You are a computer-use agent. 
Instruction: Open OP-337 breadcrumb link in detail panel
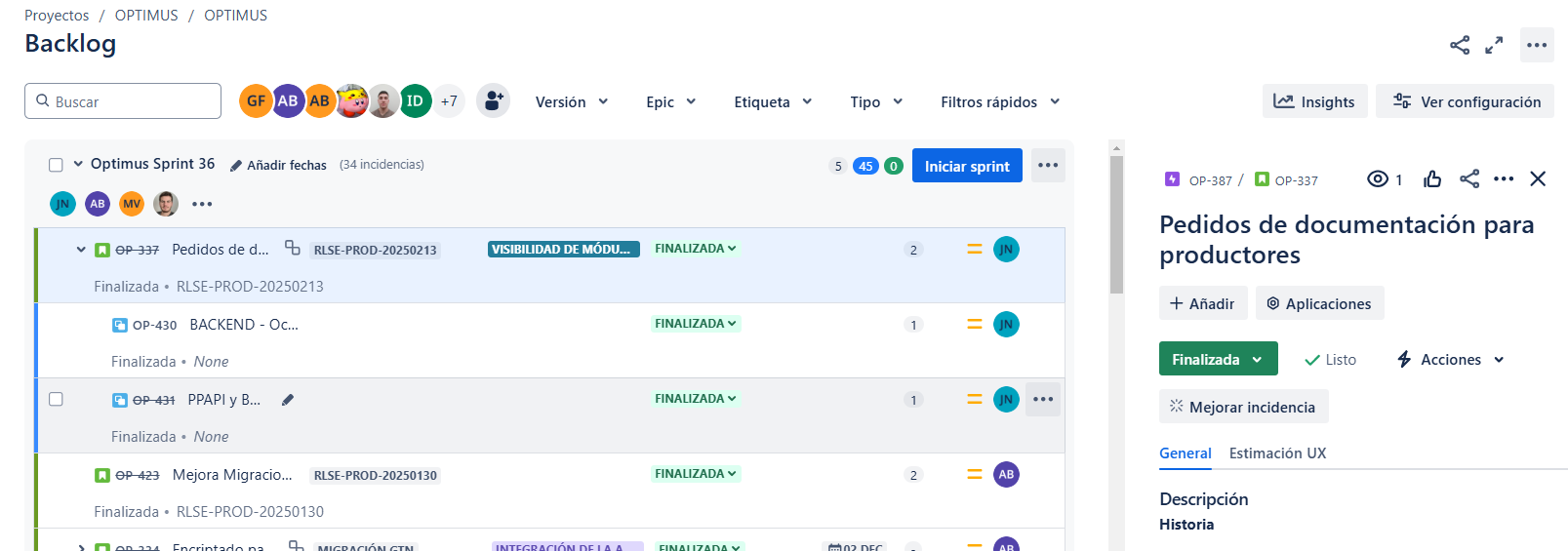click(1296, 180)
